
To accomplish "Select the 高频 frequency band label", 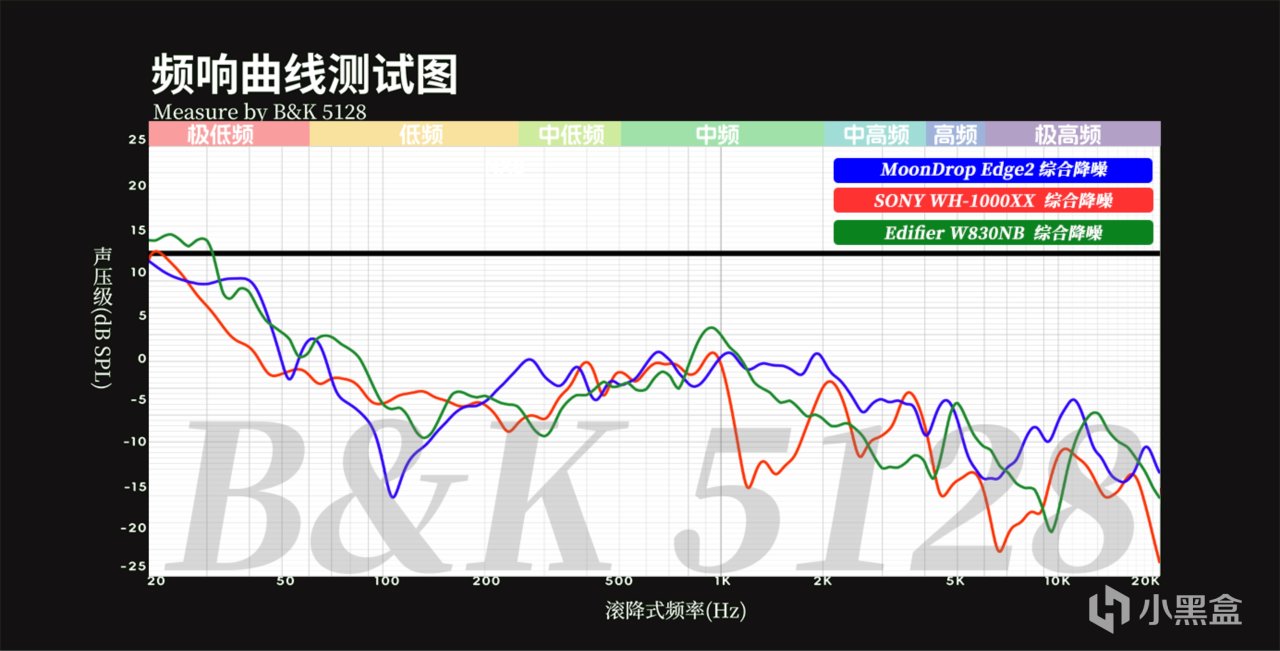I will click(x=955, y=134).
